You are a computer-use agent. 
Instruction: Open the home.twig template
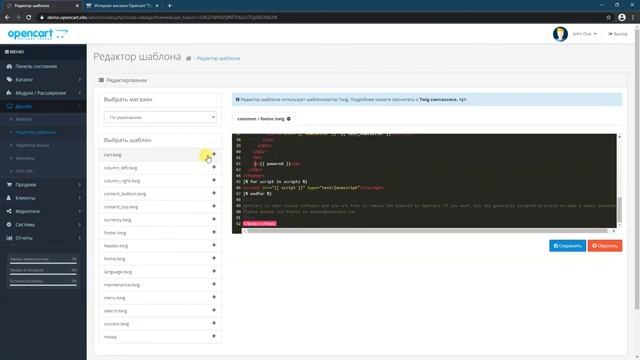tap(160, 259)
